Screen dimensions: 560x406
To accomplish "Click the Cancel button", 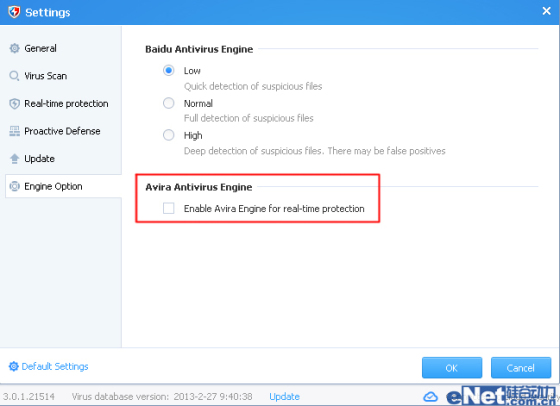I will click(521, 367).
